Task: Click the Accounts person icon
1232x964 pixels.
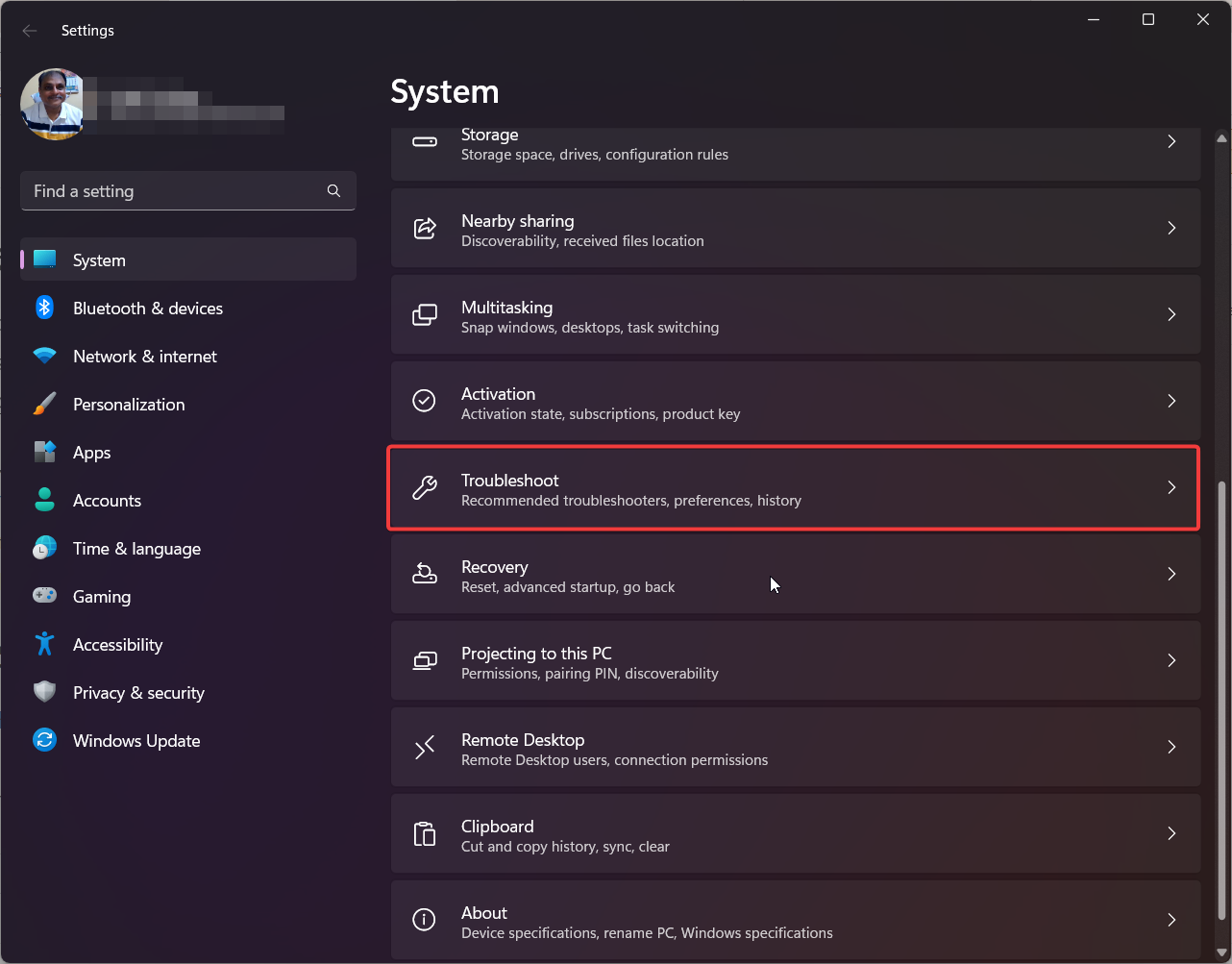Action: pos(45,500)
